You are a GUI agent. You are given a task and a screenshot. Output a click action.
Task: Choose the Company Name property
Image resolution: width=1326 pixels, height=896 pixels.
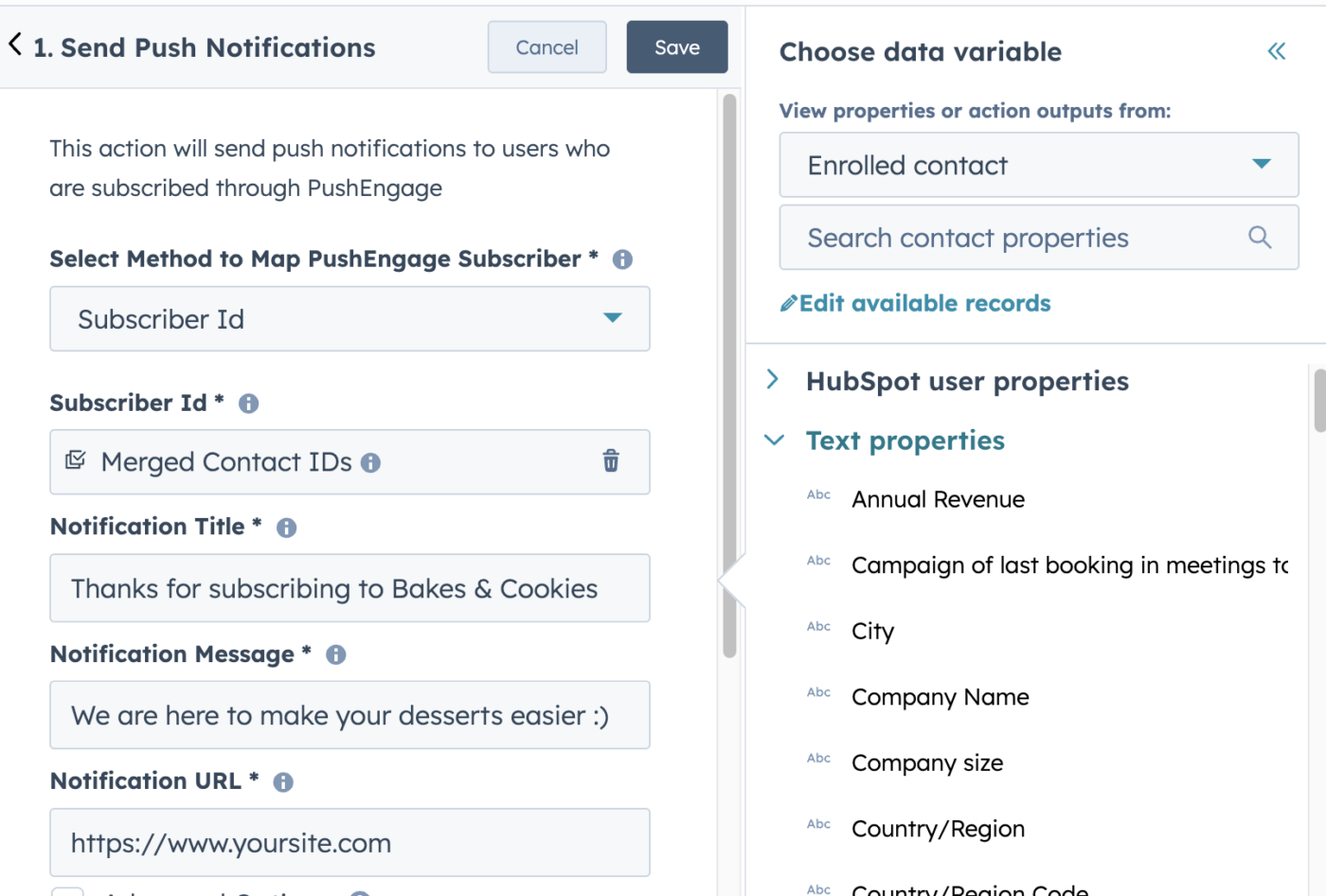coord(940,698)
